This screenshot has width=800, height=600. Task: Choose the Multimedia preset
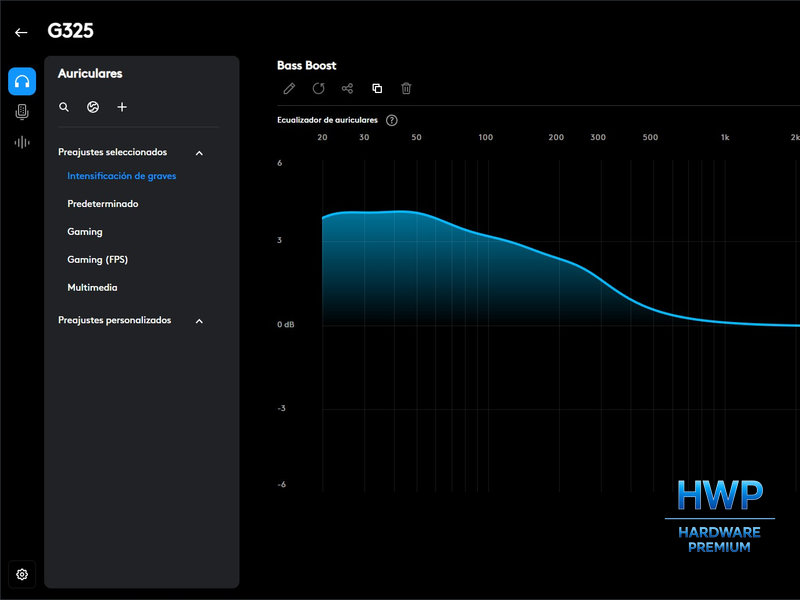[92, 288]
